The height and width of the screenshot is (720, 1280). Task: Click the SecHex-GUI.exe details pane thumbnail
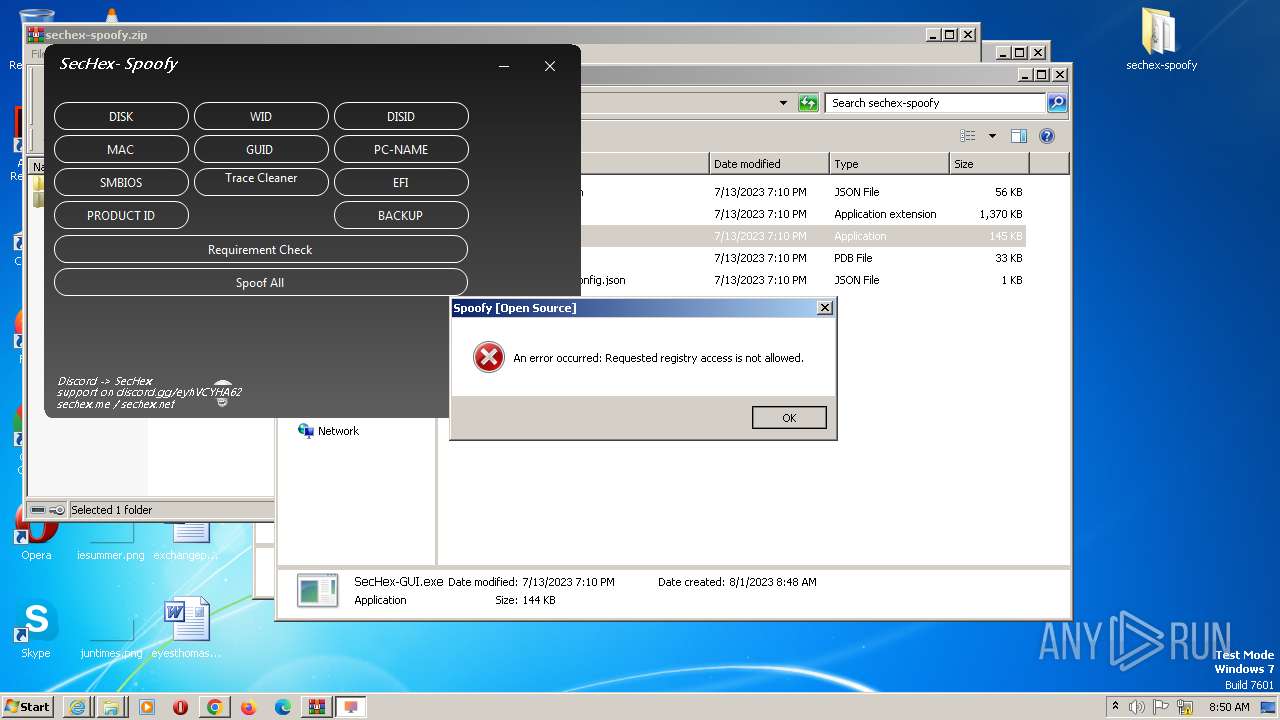[318, 591]
